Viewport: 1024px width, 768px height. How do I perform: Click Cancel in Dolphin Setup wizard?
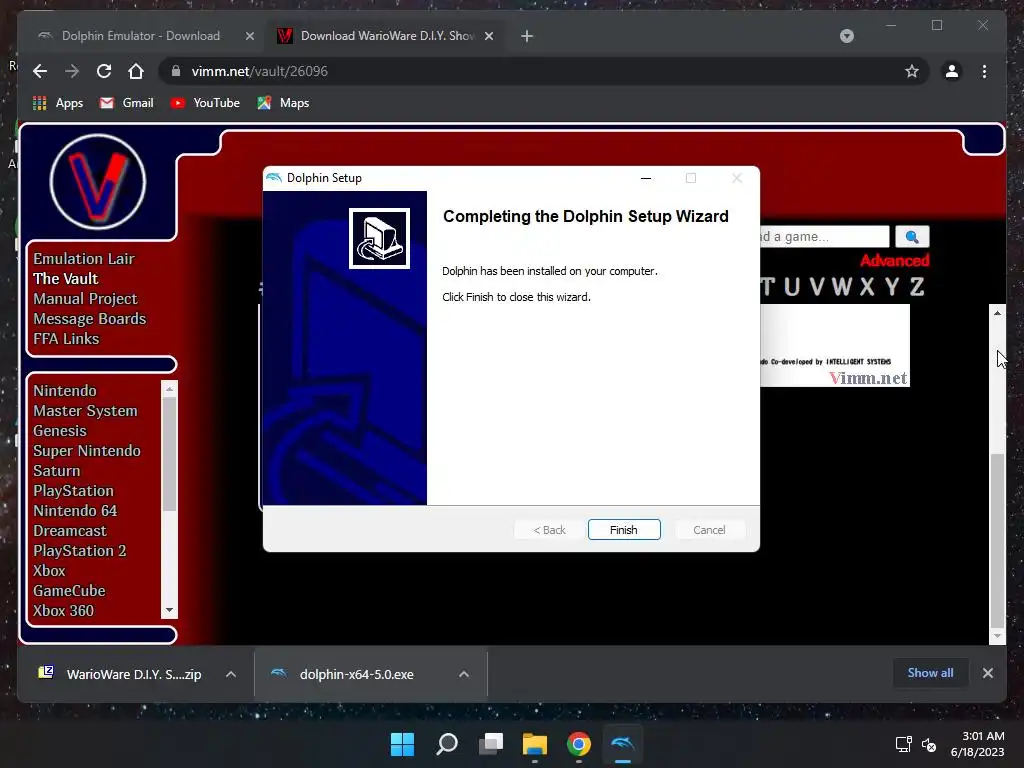[x=709, y=530]
